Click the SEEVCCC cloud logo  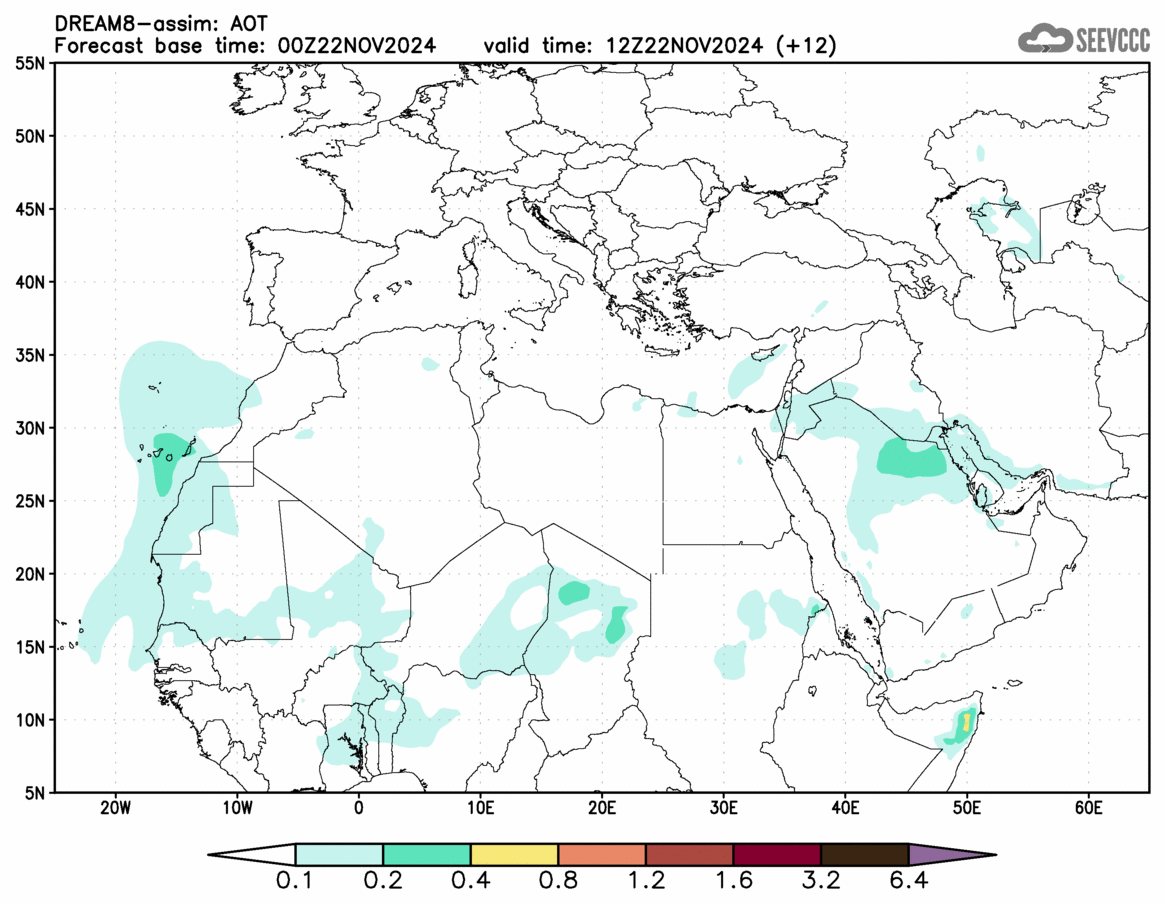click(x=1083, y=39)
